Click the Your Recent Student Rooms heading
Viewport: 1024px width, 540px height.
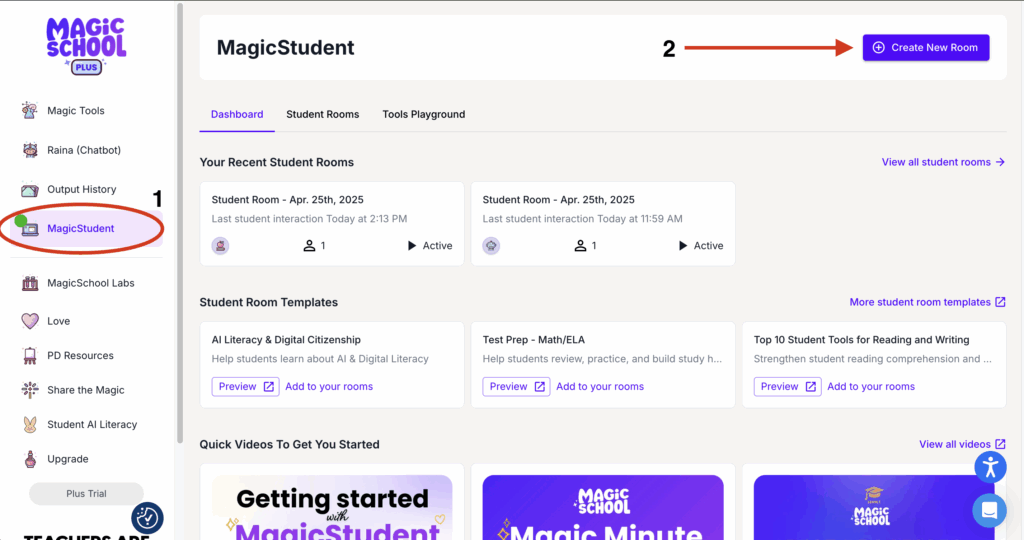click(x=277, y=162)
